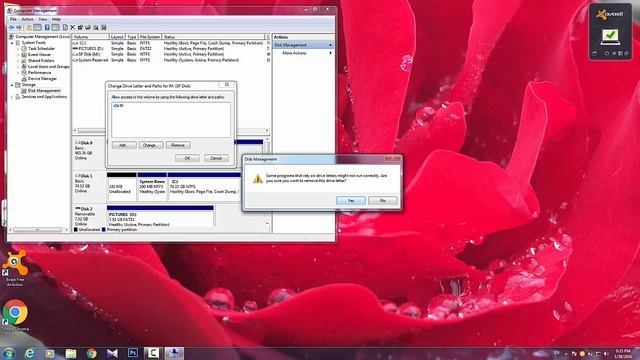Sort by the Status column header
Image resolution: width=640 pixels, height=360 pixels.
pyautogui.click(x=213, y=37)
